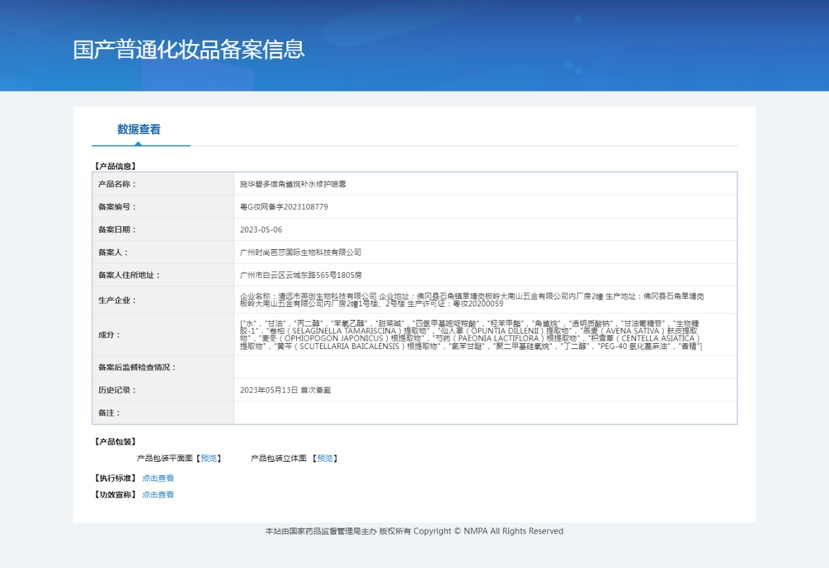The width and height of the screenshot is (829, 568).
Task: Click the 备案人住所地址 label
Action: (129, 275)
